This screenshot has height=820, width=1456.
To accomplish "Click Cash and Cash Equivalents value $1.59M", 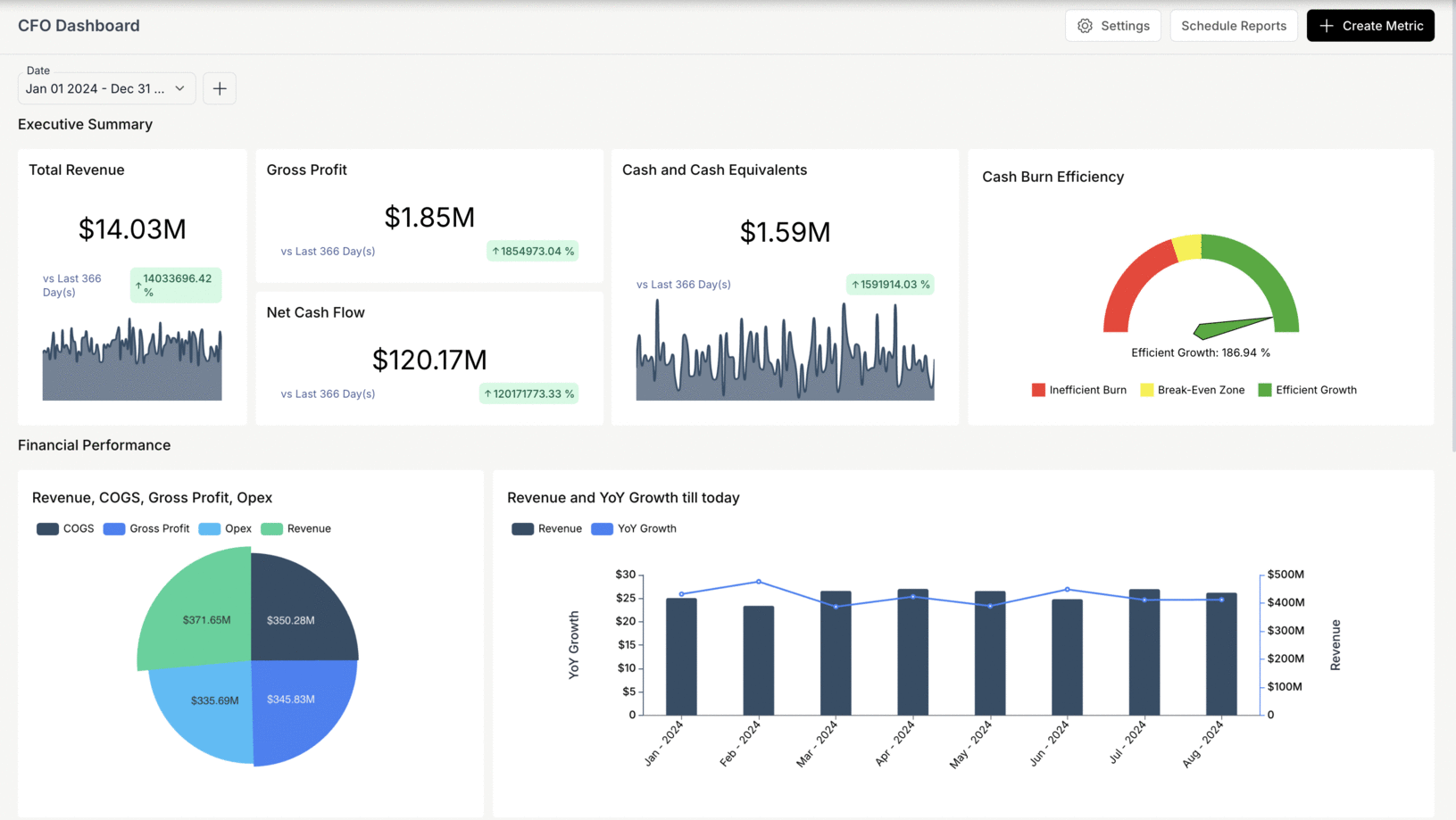I will [x=785, y=232].
